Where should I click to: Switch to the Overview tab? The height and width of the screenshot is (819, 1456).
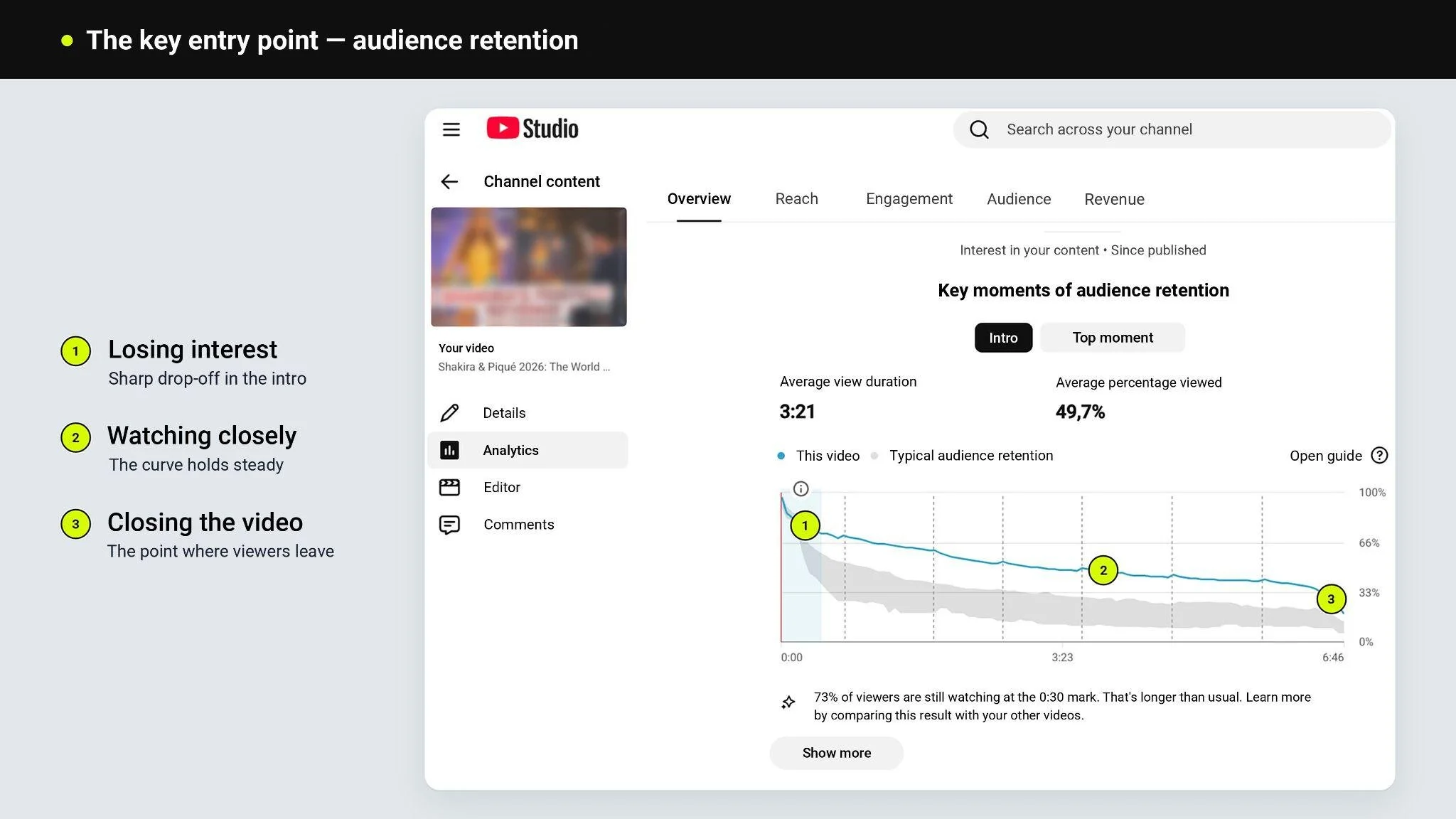pyautogui.click(x=699, y=199)
